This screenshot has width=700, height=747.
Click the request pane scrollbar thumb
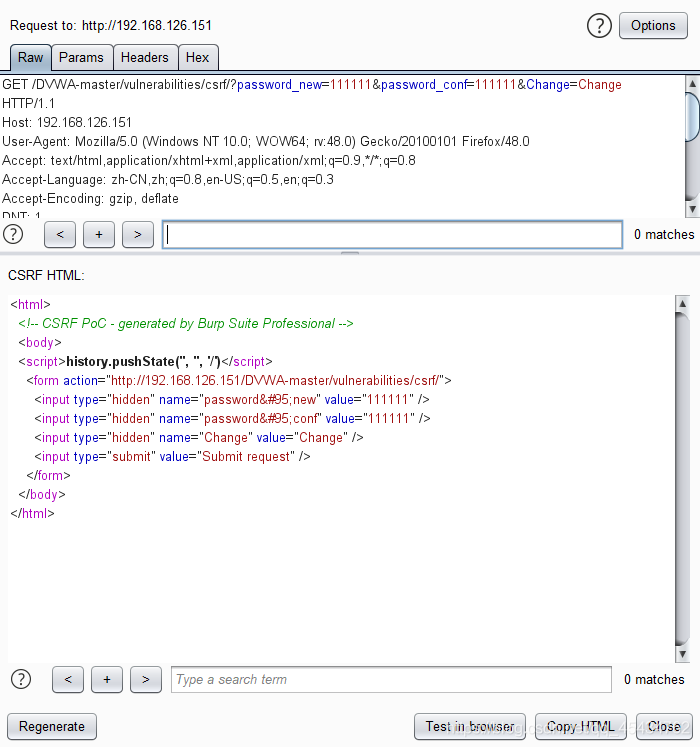[692, 117]
